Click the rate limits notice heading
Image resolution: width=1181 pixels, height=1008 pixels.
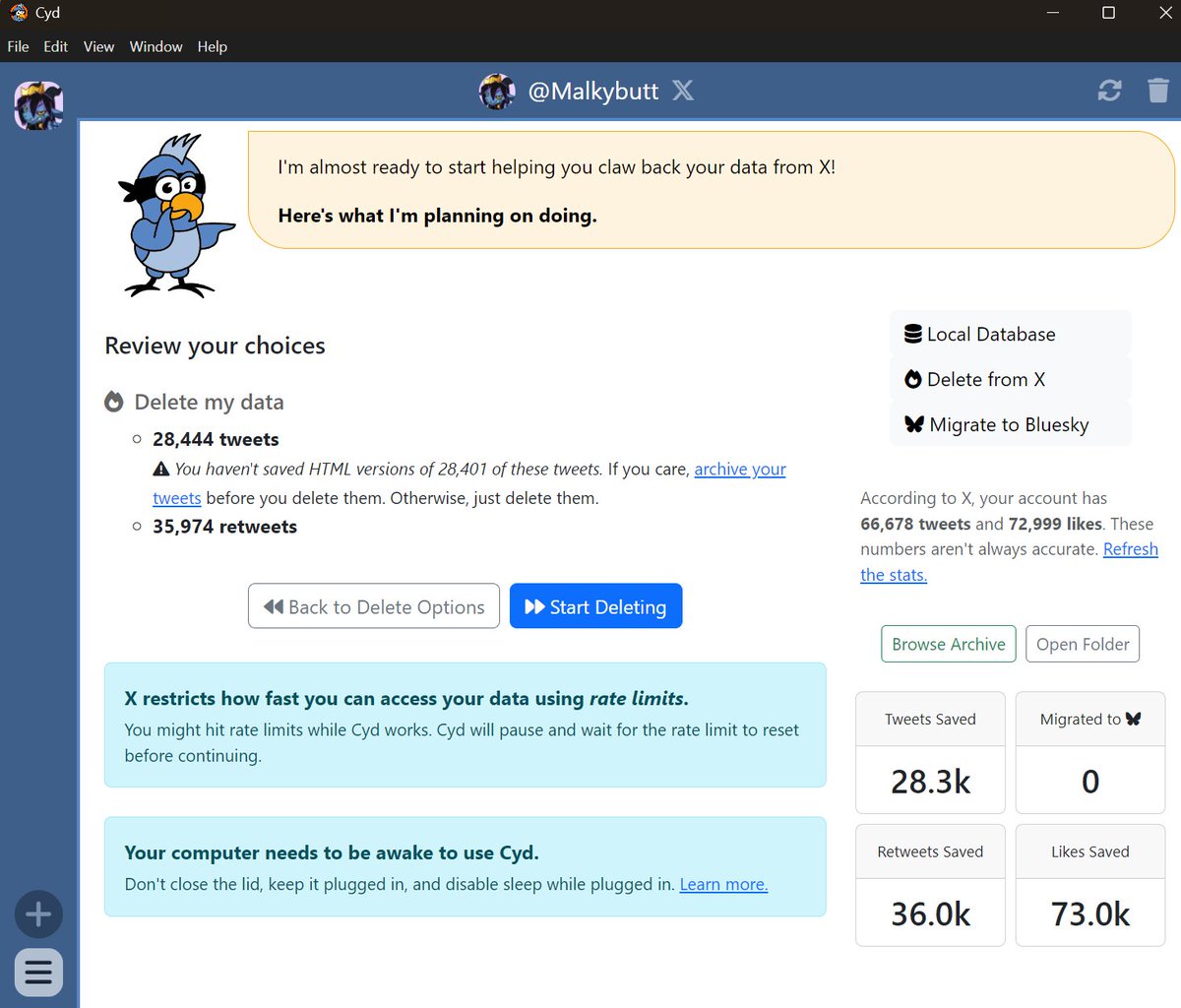(x=406, y=698)
